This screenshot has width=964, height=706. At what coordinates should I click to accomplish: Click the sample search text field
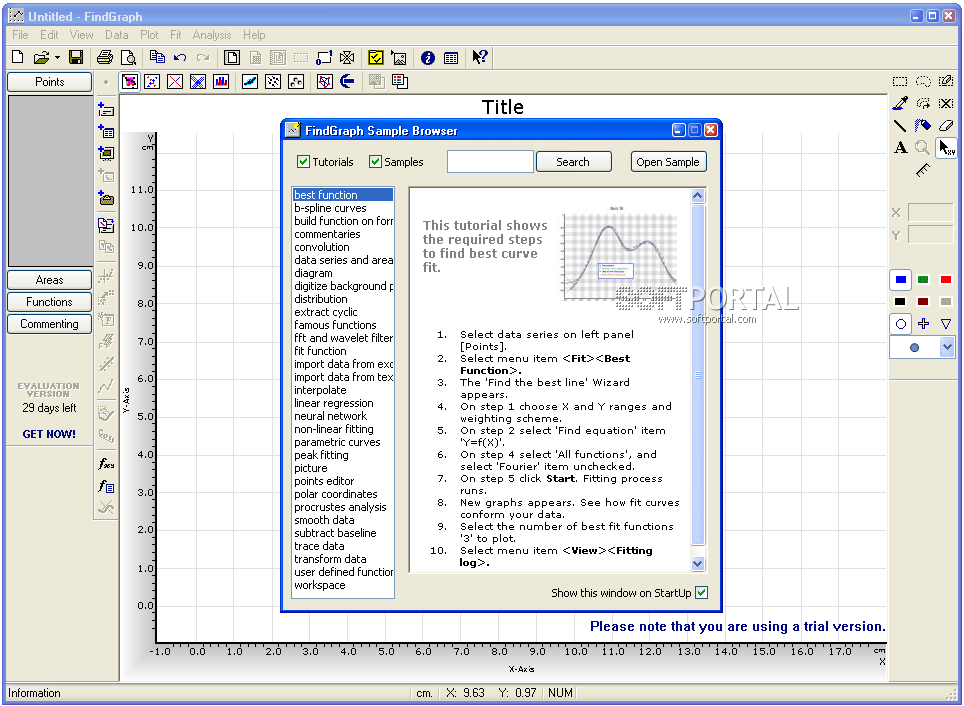tap(490, 162)
